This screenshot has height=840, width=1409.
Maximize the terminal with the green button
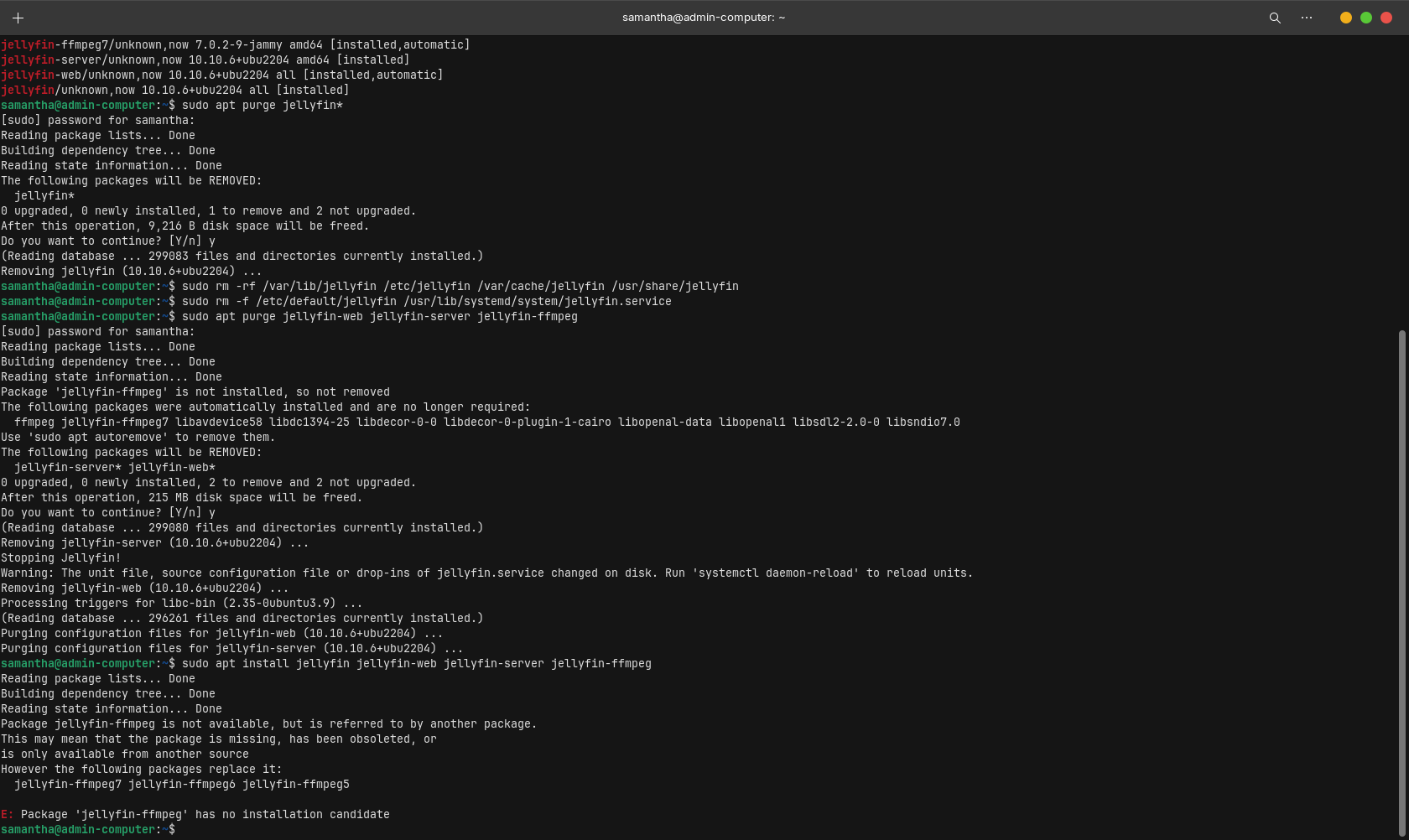tap(1366, 18)
